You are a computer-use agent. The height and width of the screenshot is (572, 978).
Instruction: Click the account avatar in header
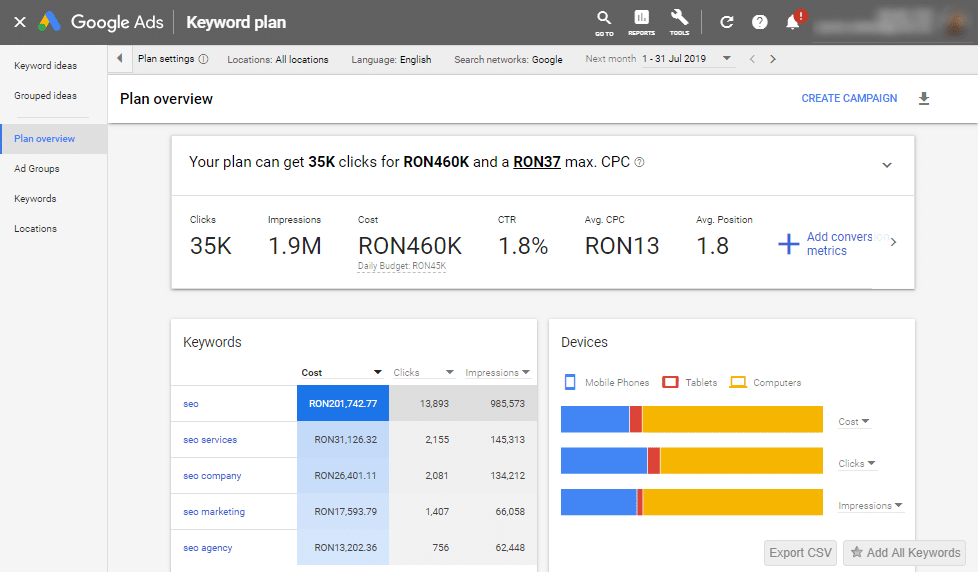point(956,22)
